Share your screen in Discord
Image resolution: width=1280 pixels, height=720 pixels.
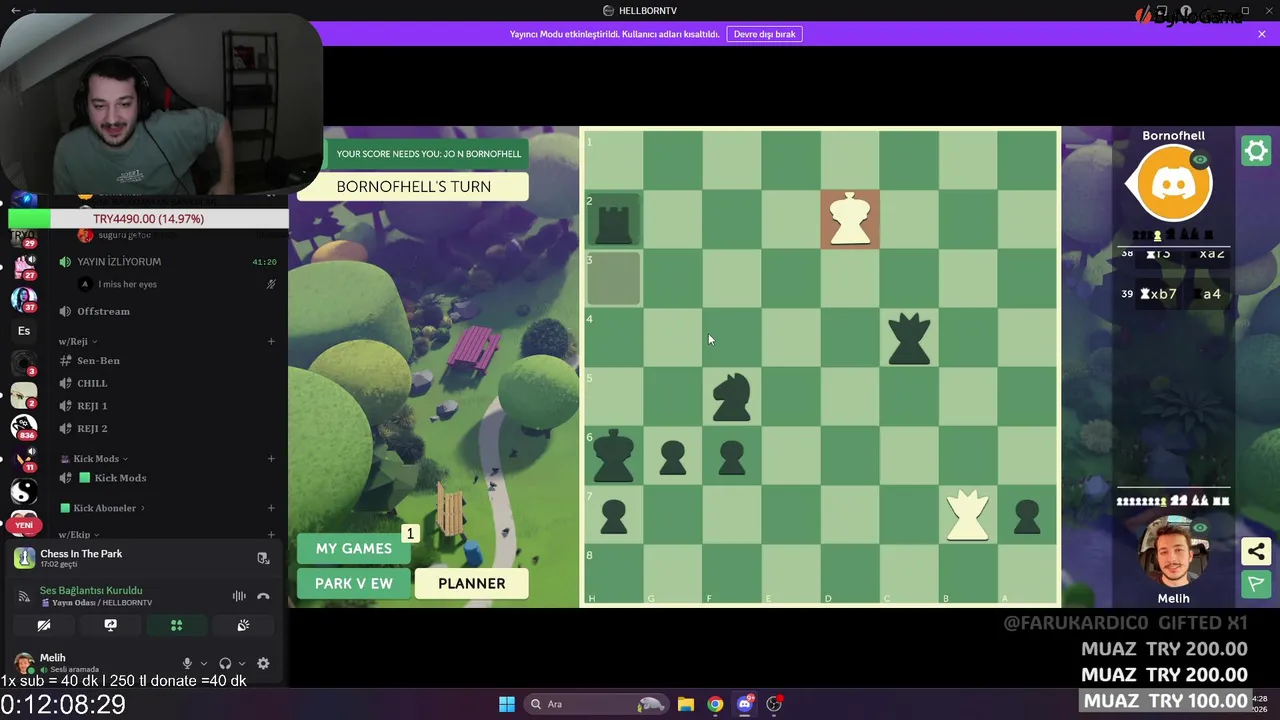coord(110,625)
